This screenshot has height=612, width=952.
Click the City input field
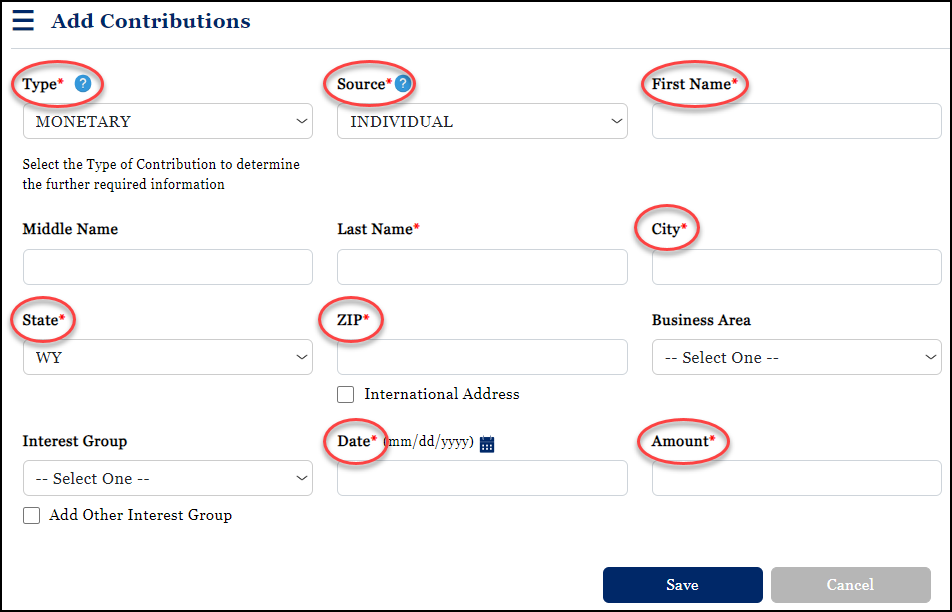coord(796,267)
